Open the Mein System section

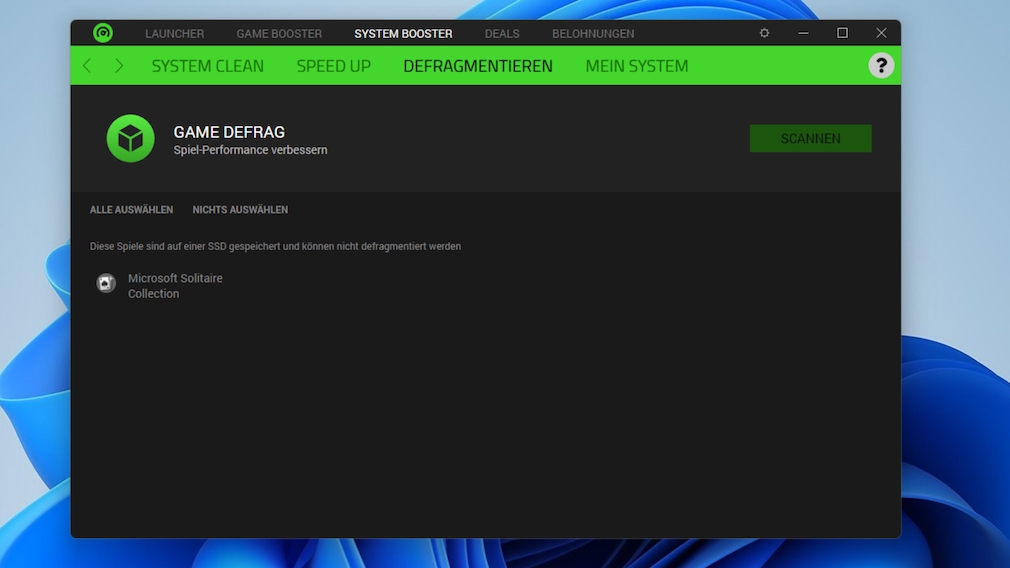pyautogui.click(x=636, y=66)
